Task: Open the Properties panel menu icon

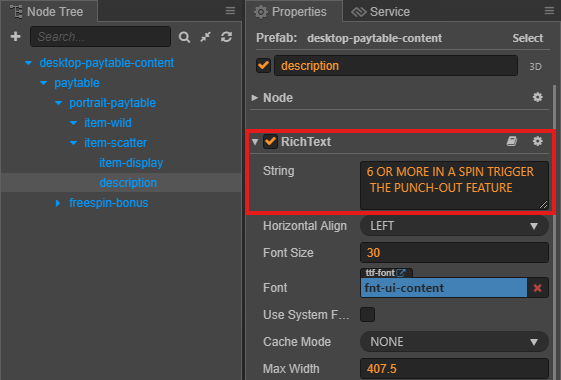Action: click(x=549, y=11)
